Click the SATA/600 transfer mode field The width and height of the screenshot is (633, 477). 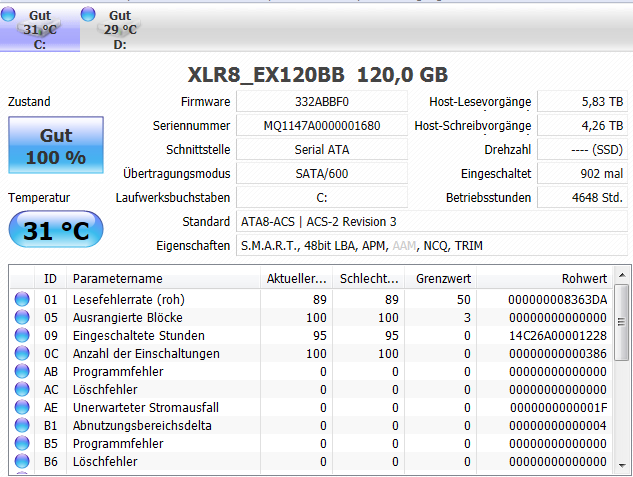click(322, 174)
